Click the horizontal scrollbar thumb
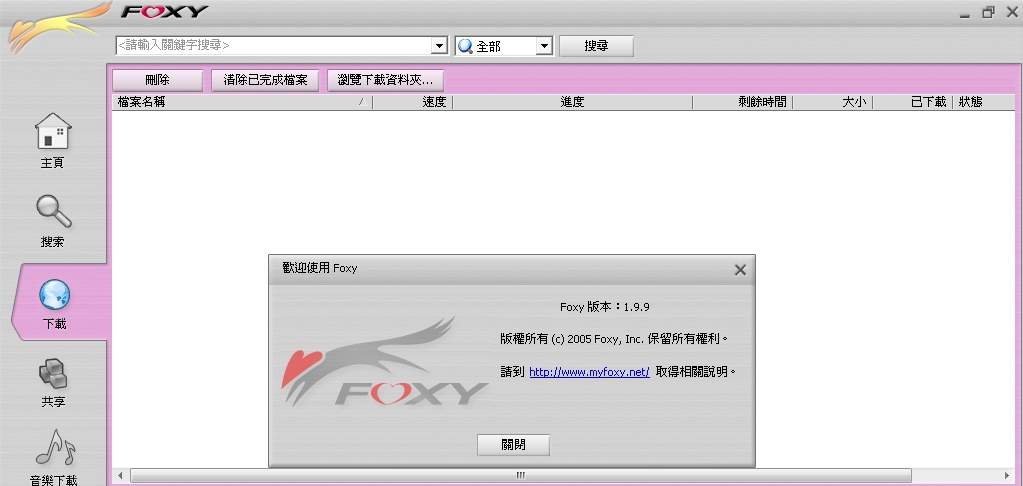The image size is (1023, 486). click(x=521, y=475)
